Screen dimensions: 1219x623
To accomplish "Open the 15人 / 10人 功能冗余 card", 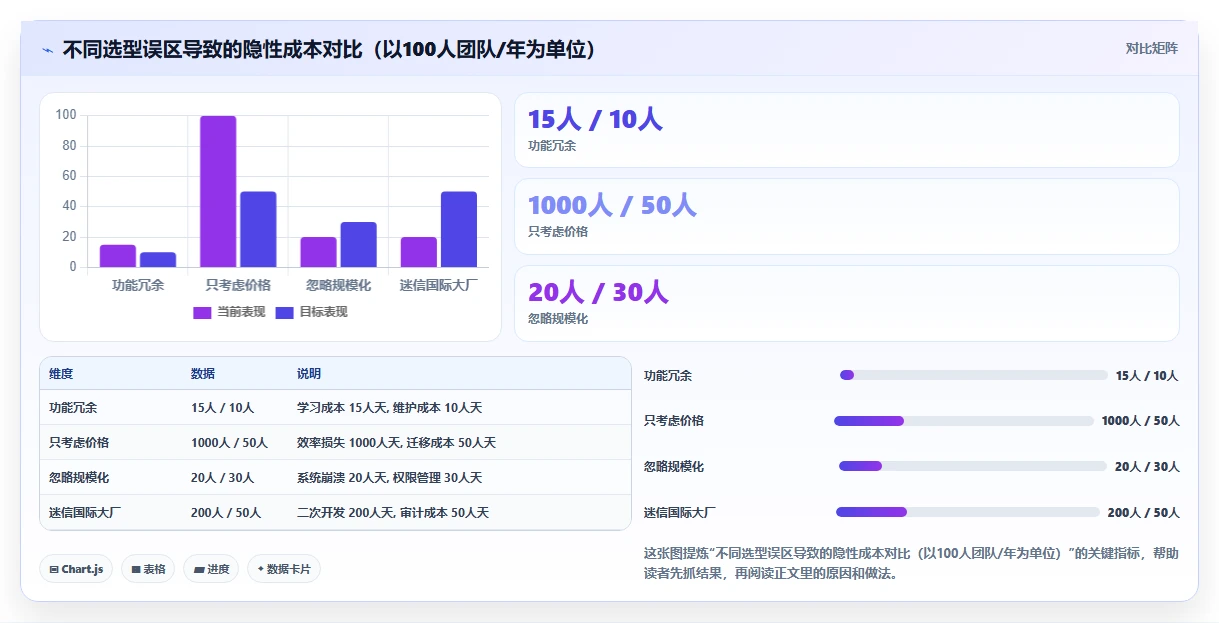I will point(846,130).
